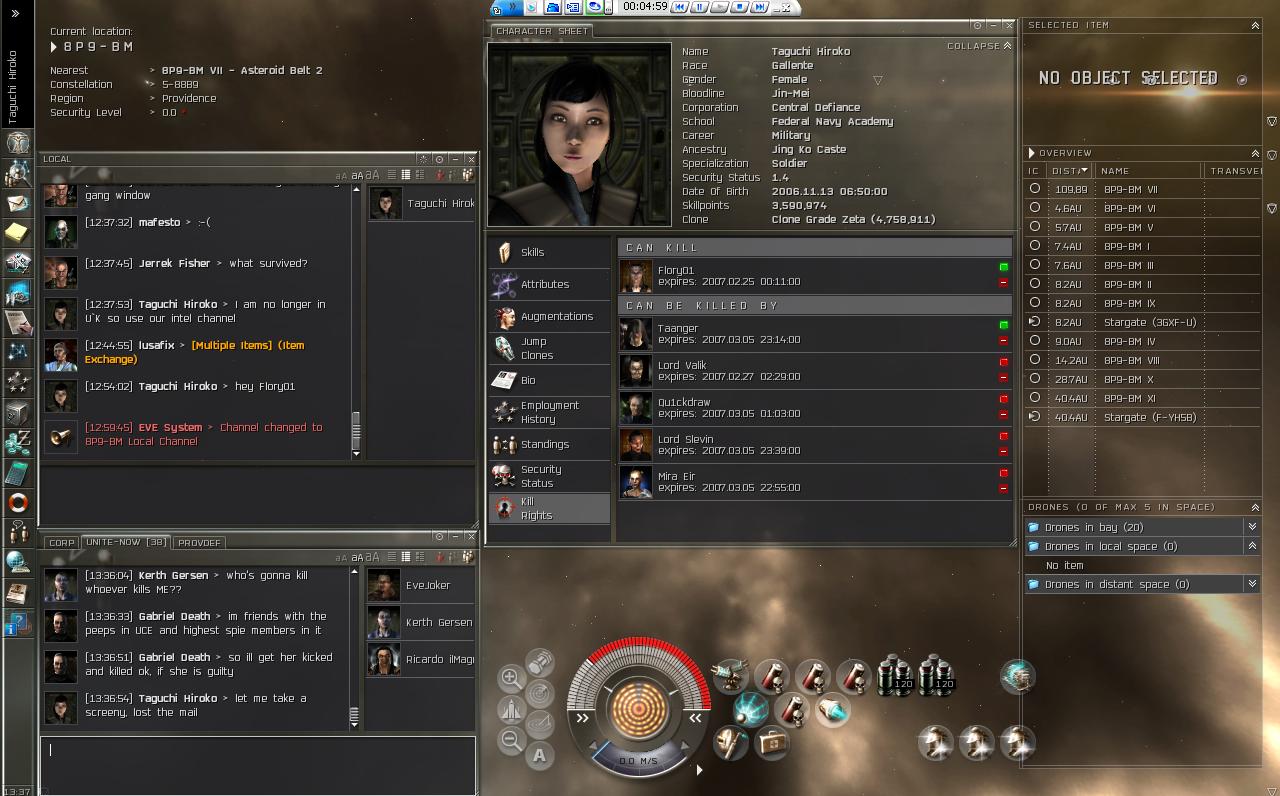The height and width of the screenshot is (796, 1280).
Task: Click the HUD zoom out magnifier
Action: (510, 740)
